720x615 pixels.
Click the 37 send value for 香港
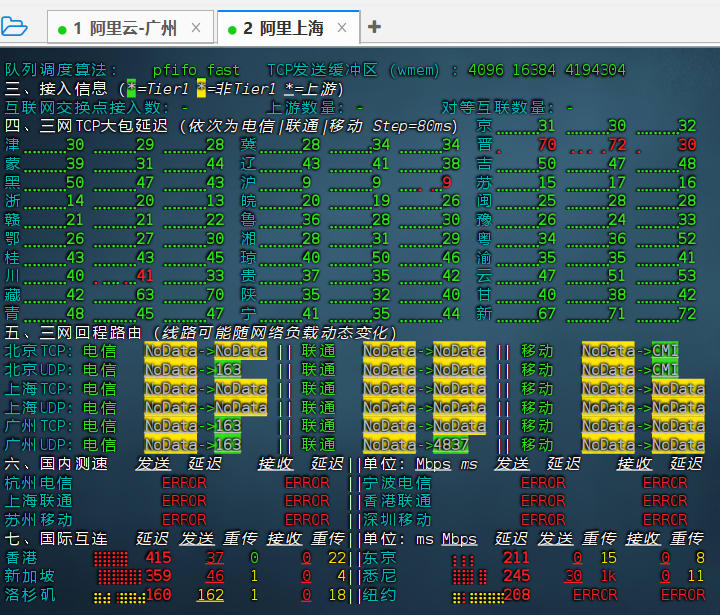(215, 557)
